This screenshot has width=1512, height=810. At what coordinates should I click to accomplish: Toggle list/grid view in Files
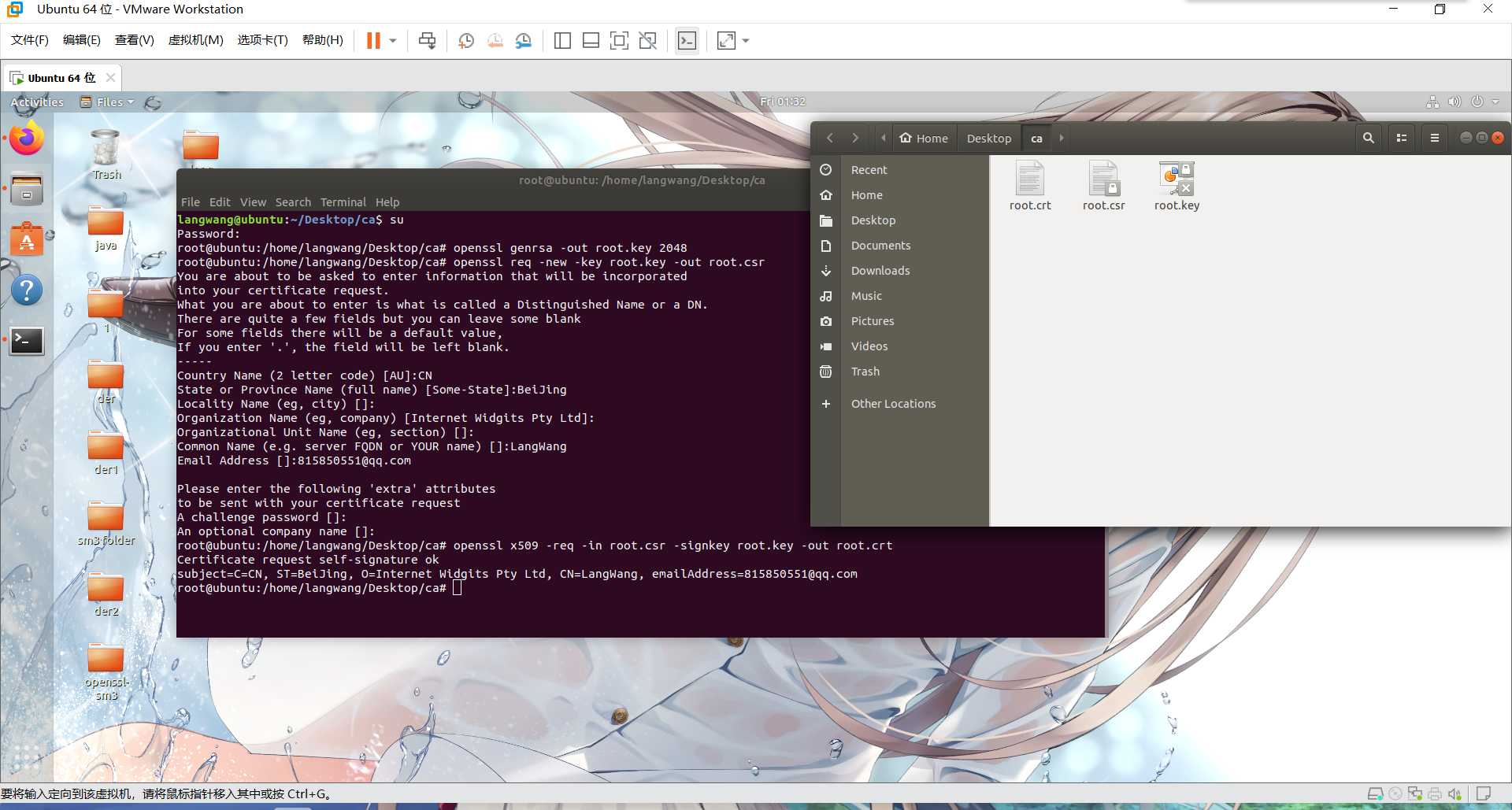tap(1402, 138)
